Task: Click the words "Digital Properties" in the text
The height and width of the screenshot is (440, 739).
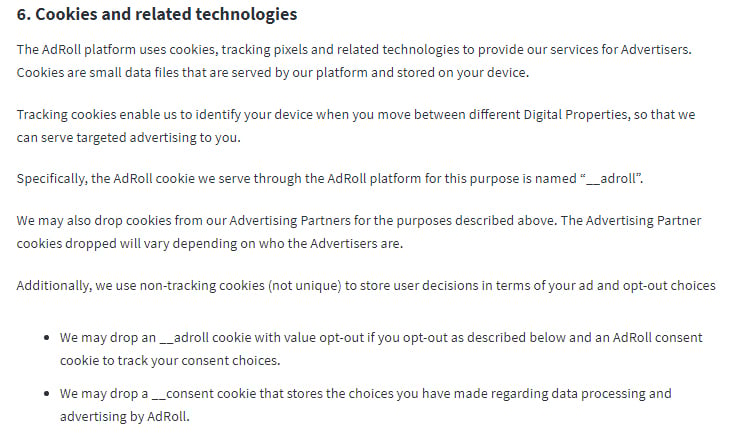Action: (575, 115)
